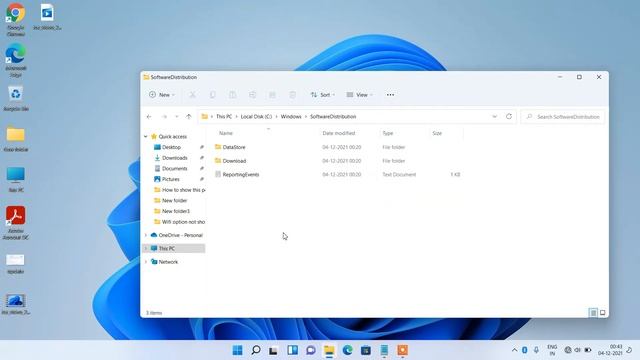Viewport: 640px width, 360px height.
Task: Select 'New folder' in navigation pane
Action: pos(174,200)
